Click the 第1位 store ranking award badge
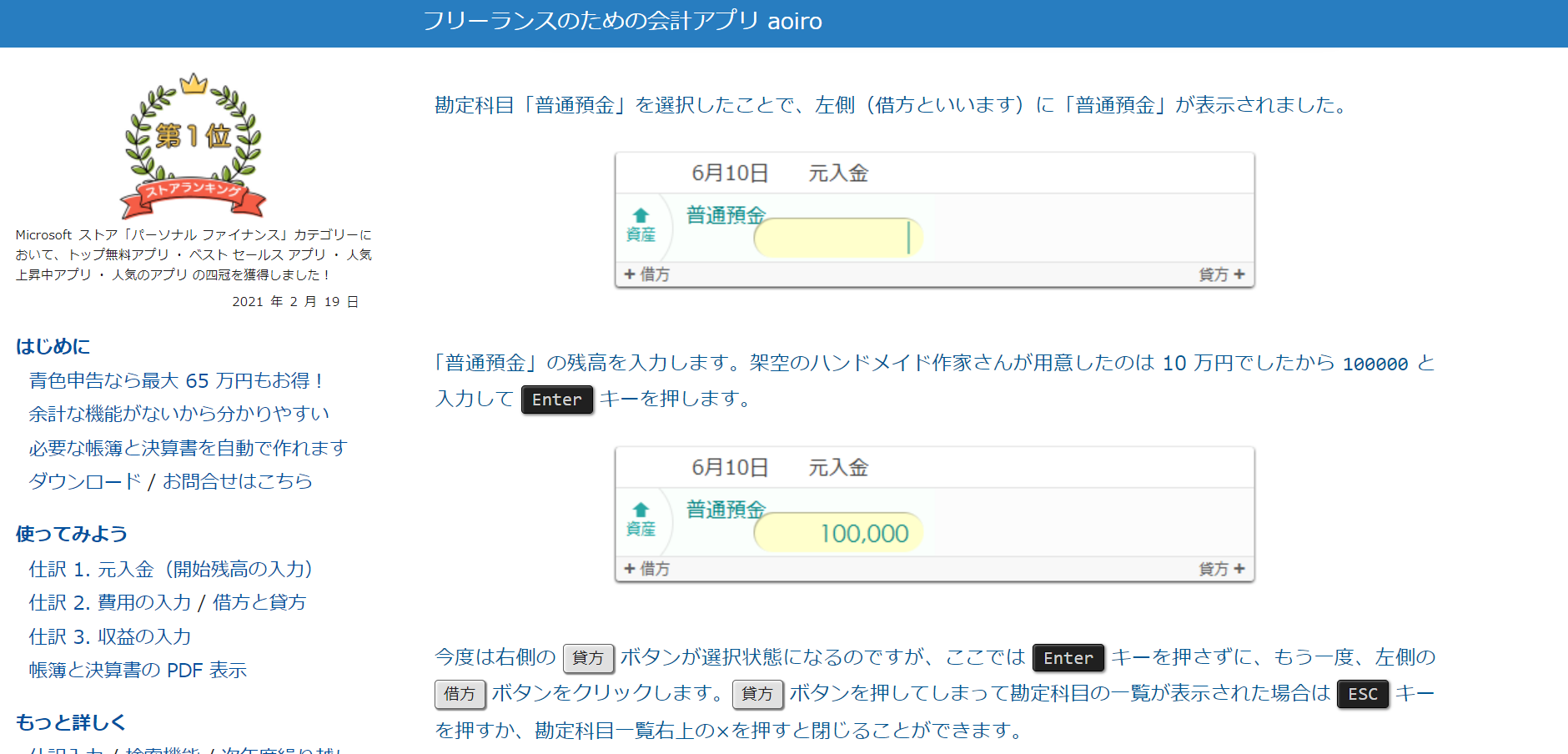 point(193,143)
